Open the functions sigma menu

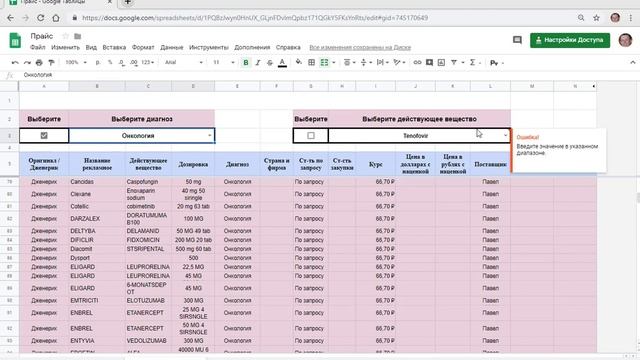click(x=474, y=62)
